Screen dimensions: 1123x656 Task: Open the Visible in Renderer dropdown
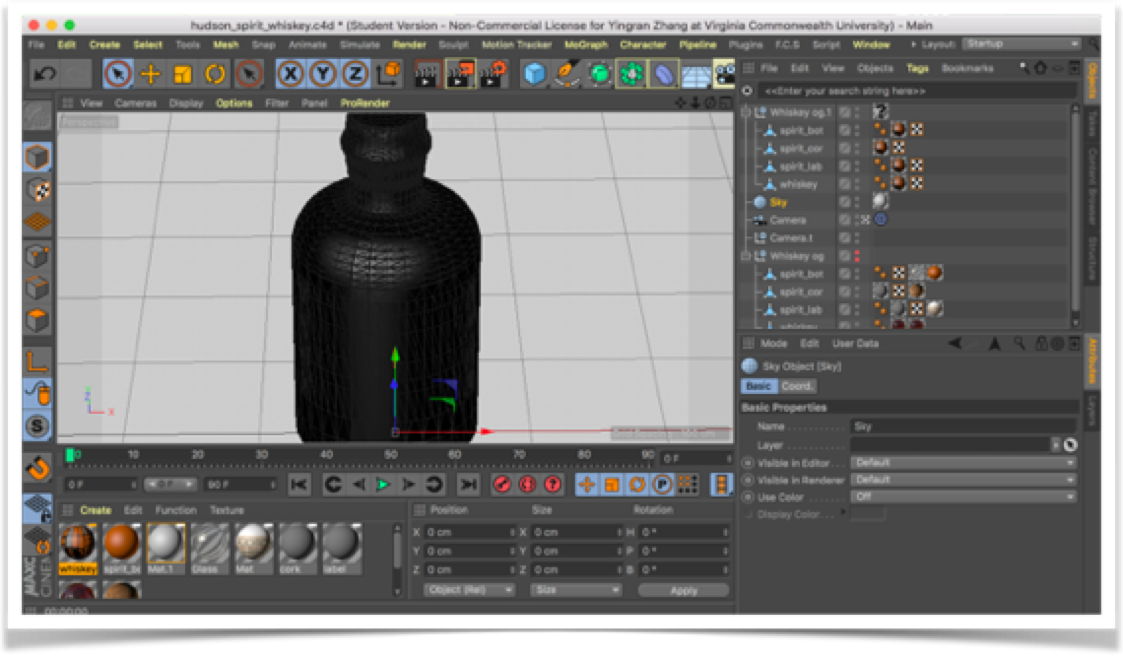pyautogui.click(x=963, y=480)
